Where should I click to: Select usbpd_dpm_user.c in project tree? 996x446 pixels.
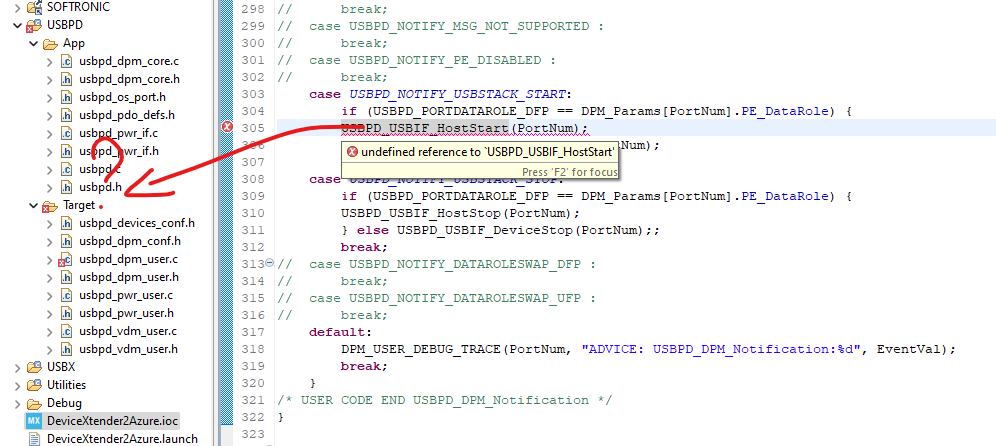128,259
